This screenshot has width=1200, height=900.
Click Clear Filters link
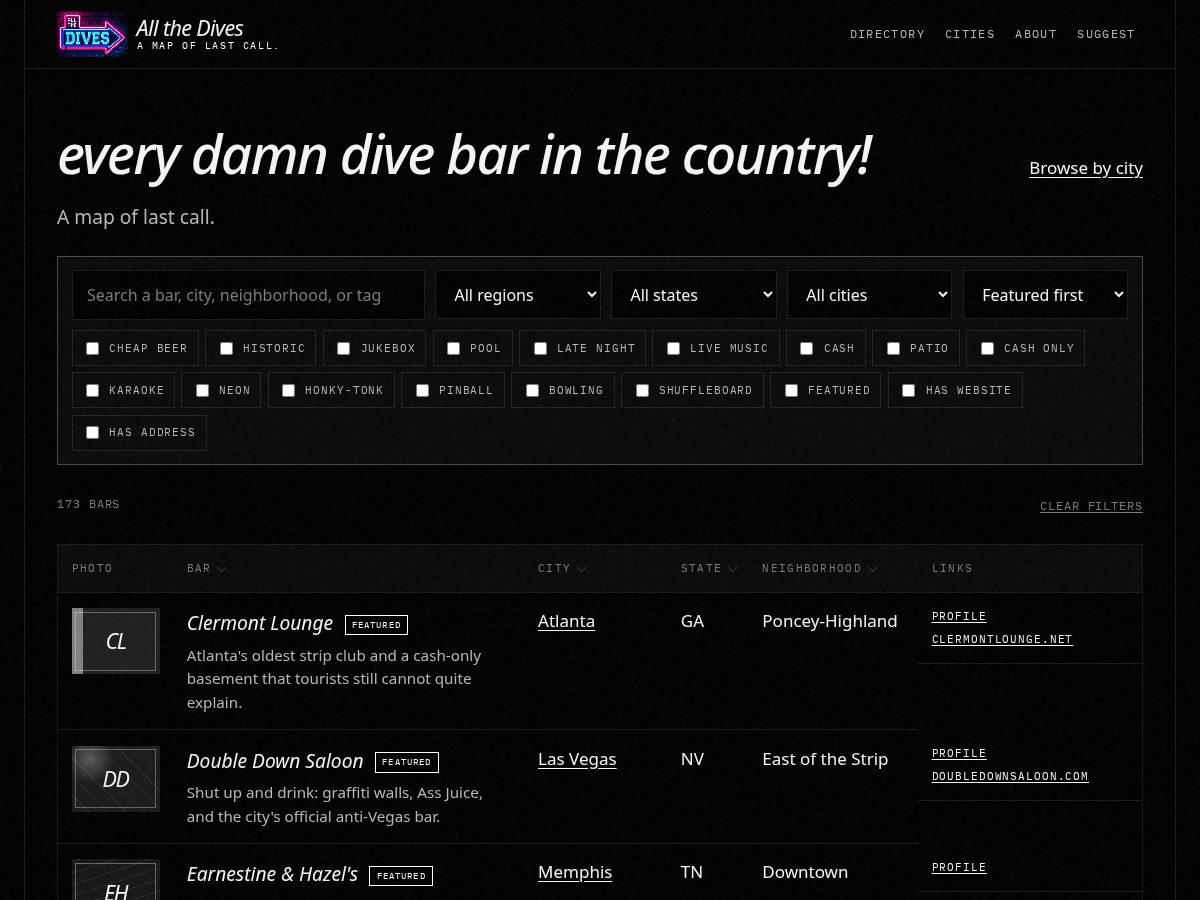(1091, 506)
